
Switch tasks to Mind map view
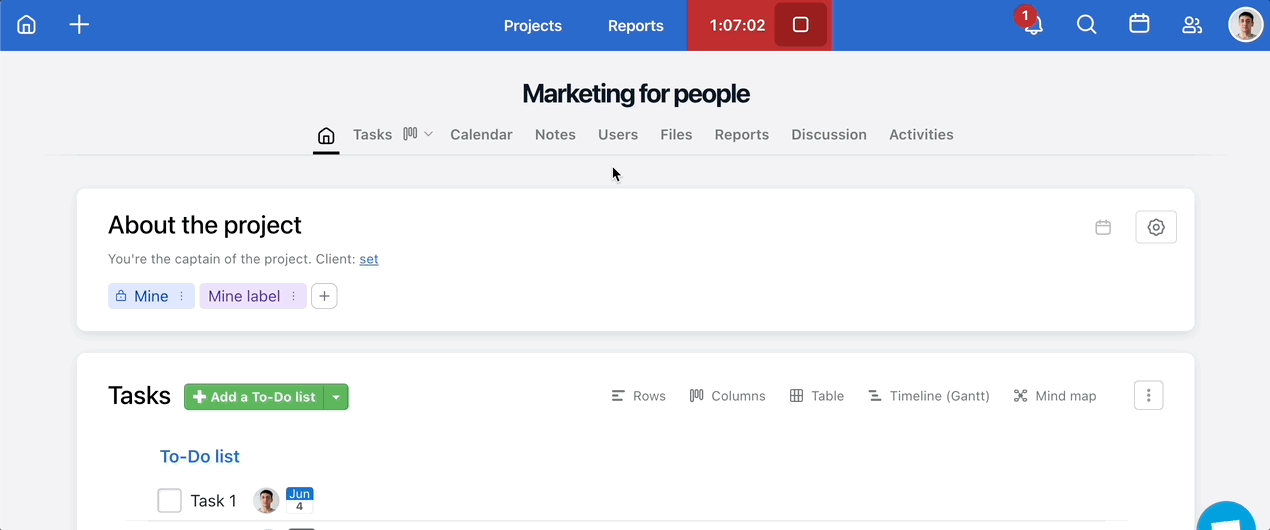(1054, 396)
